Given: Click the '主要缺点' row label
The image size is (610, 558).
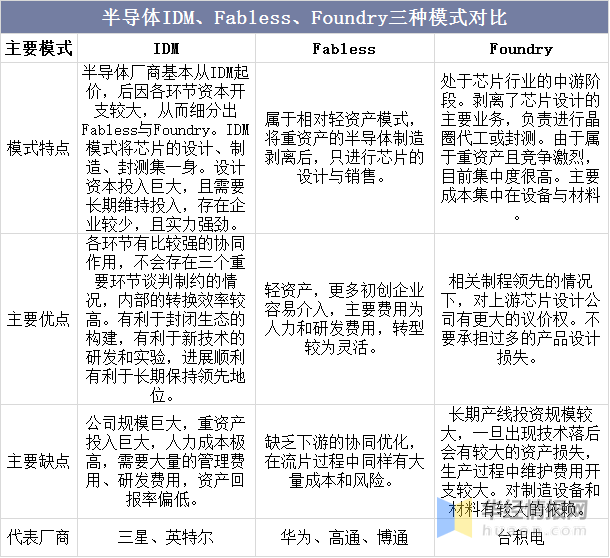Looking at the screenshot, I should point(39,461).
